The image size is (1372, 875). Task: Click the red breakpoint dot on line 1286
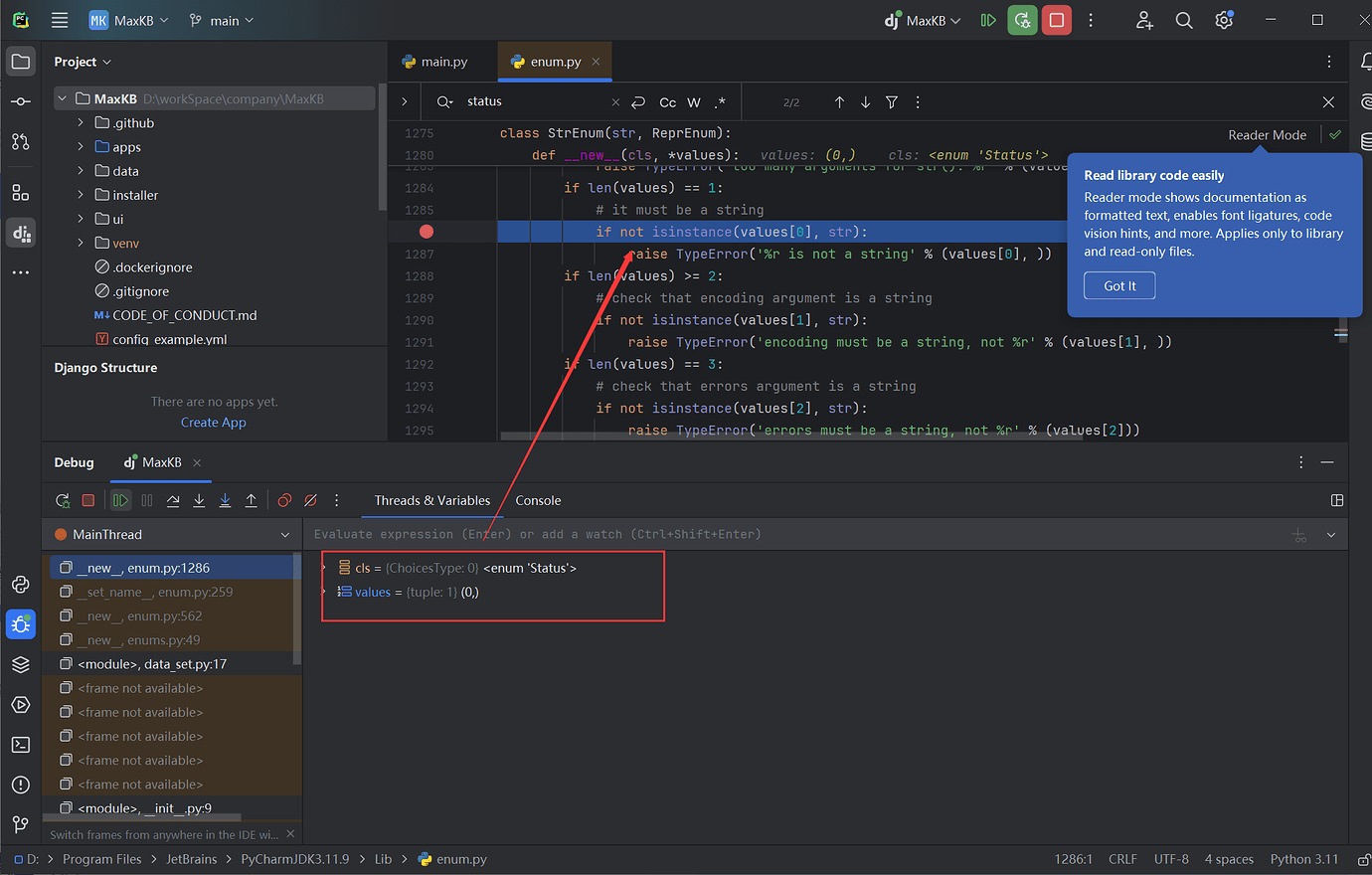click(x=426, y=231)
